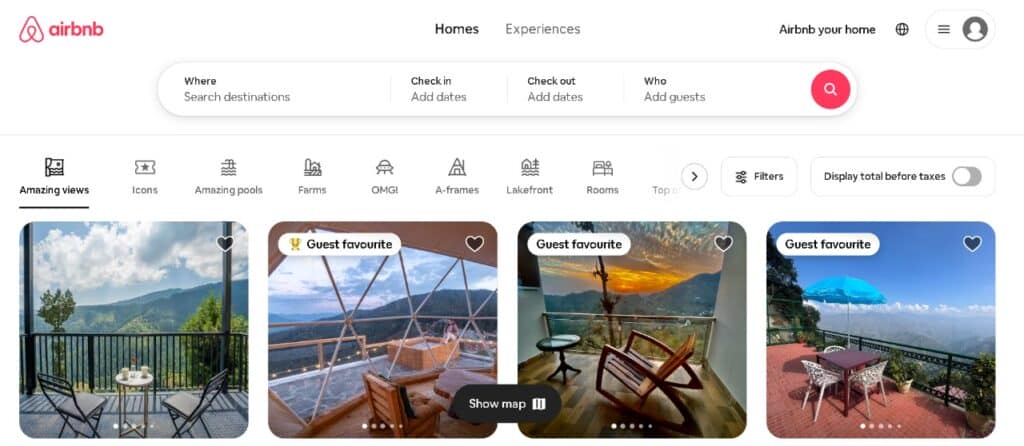This screenshot has width=1024, height=446.
Task: Click the Show map button
Action: tap(507, 404)
